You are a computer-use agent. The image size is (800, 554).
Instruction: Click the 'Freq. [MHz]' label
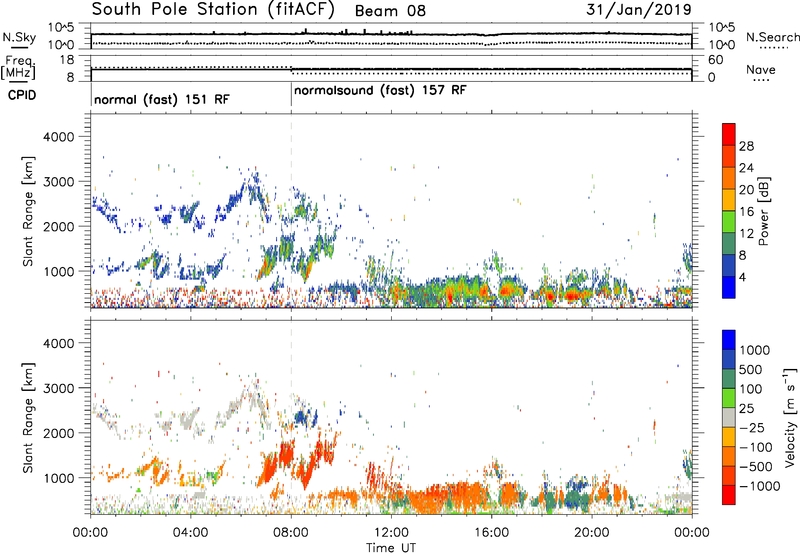18,67
